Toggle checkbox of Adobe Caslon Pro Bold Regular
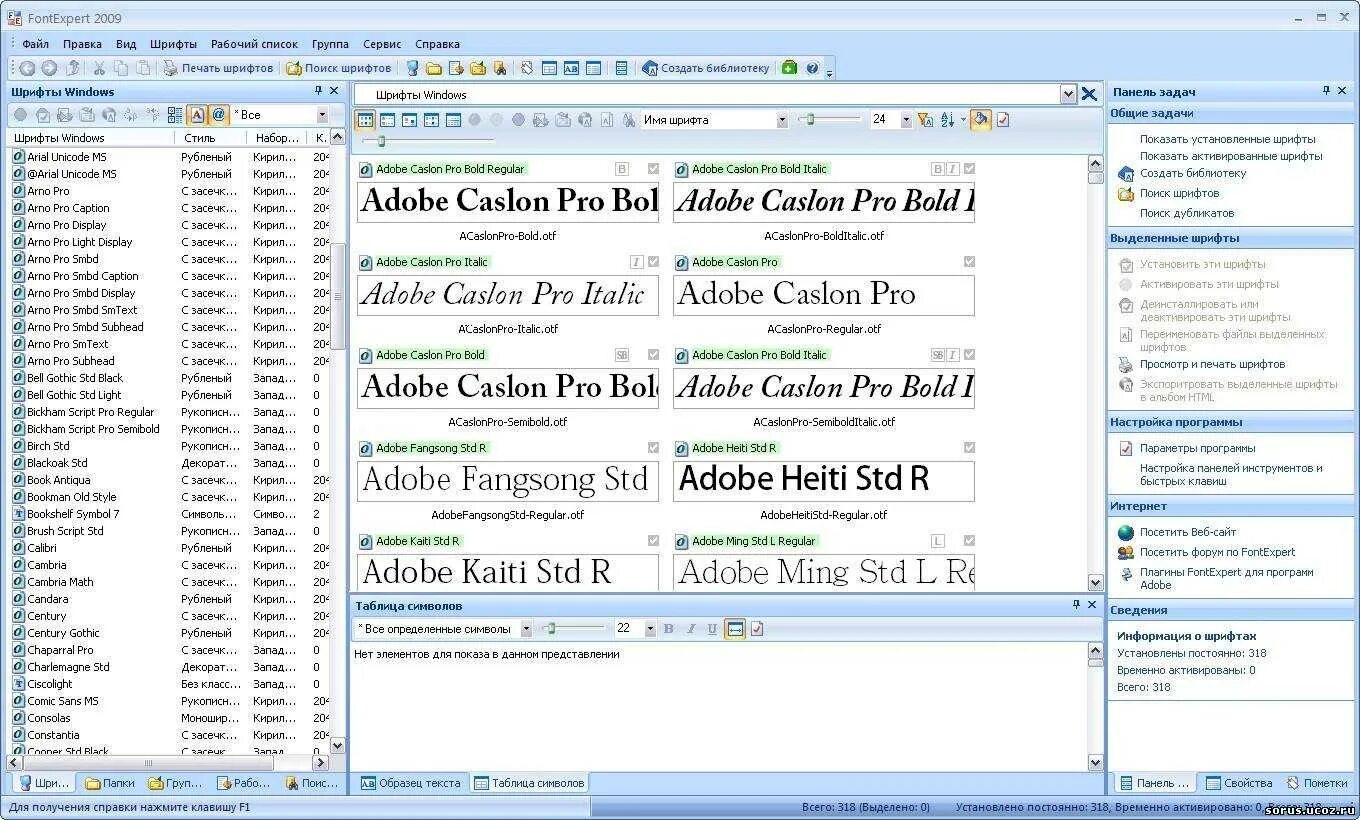 pyautogui.click(x=653, y=169)
